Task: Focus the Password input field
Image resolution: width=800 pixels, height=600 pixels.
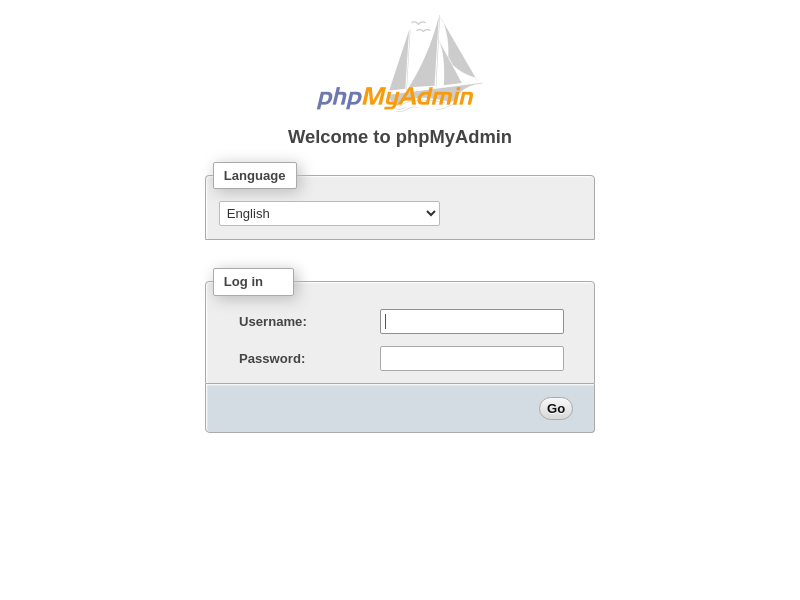Action: point(472,358)
